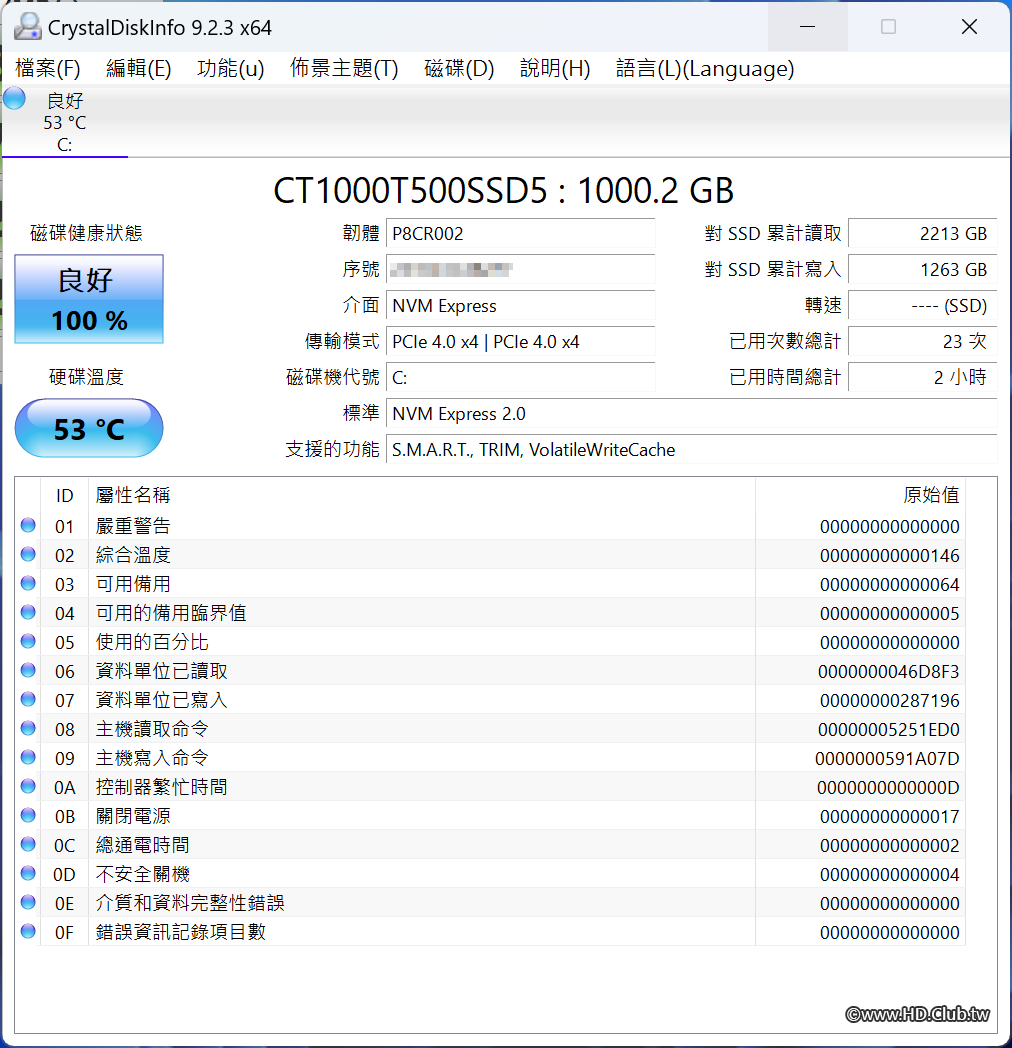Click the firmware field P8CR002
Viewport: 1012px width, 1048px height.
[521, 233]
